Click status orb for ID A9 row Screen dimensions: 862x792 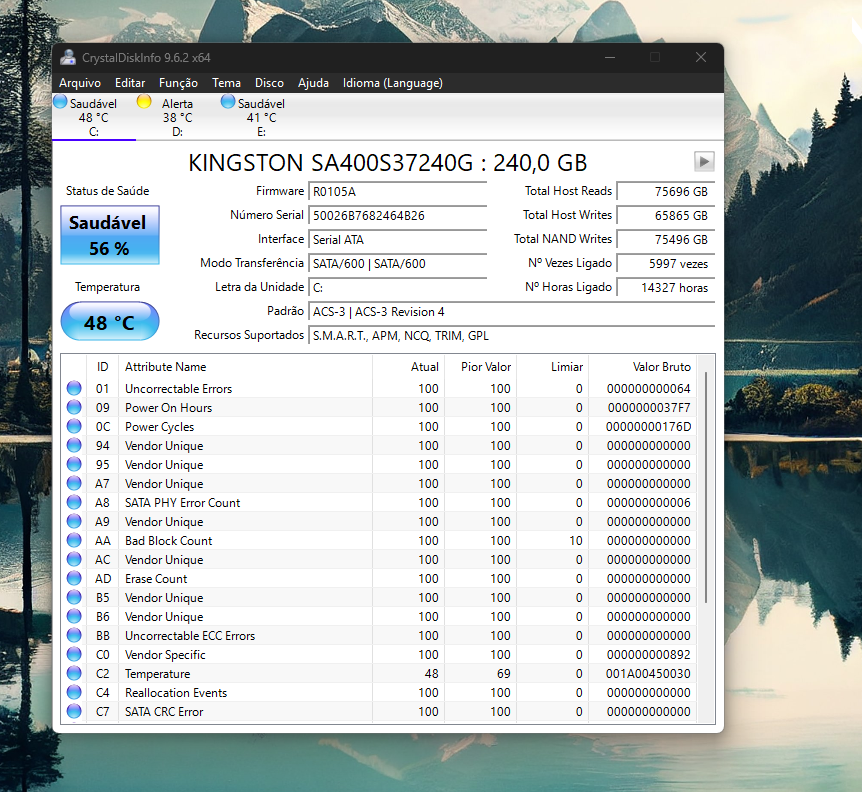click(x=74, y=522)
